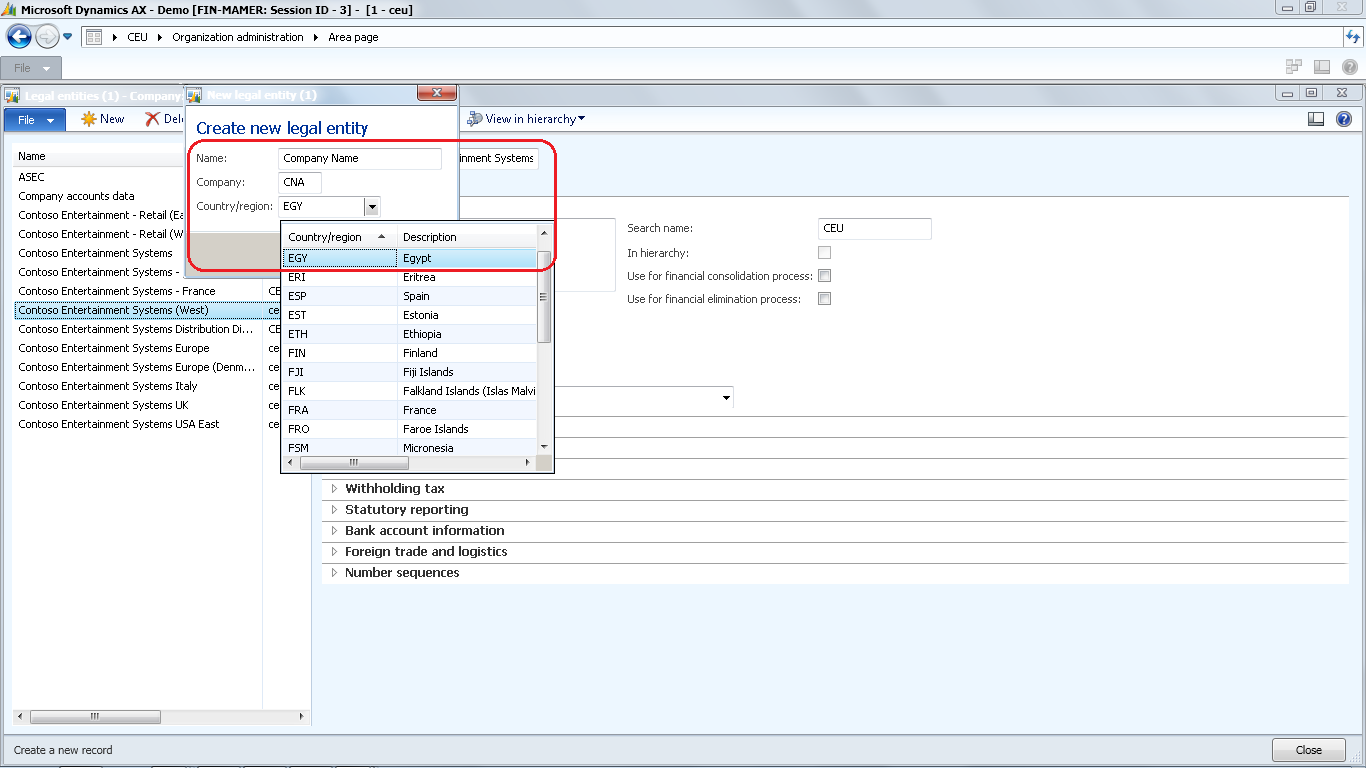
Task: Toggle the In hierarchy checkbox
Action: pos(824,253)
